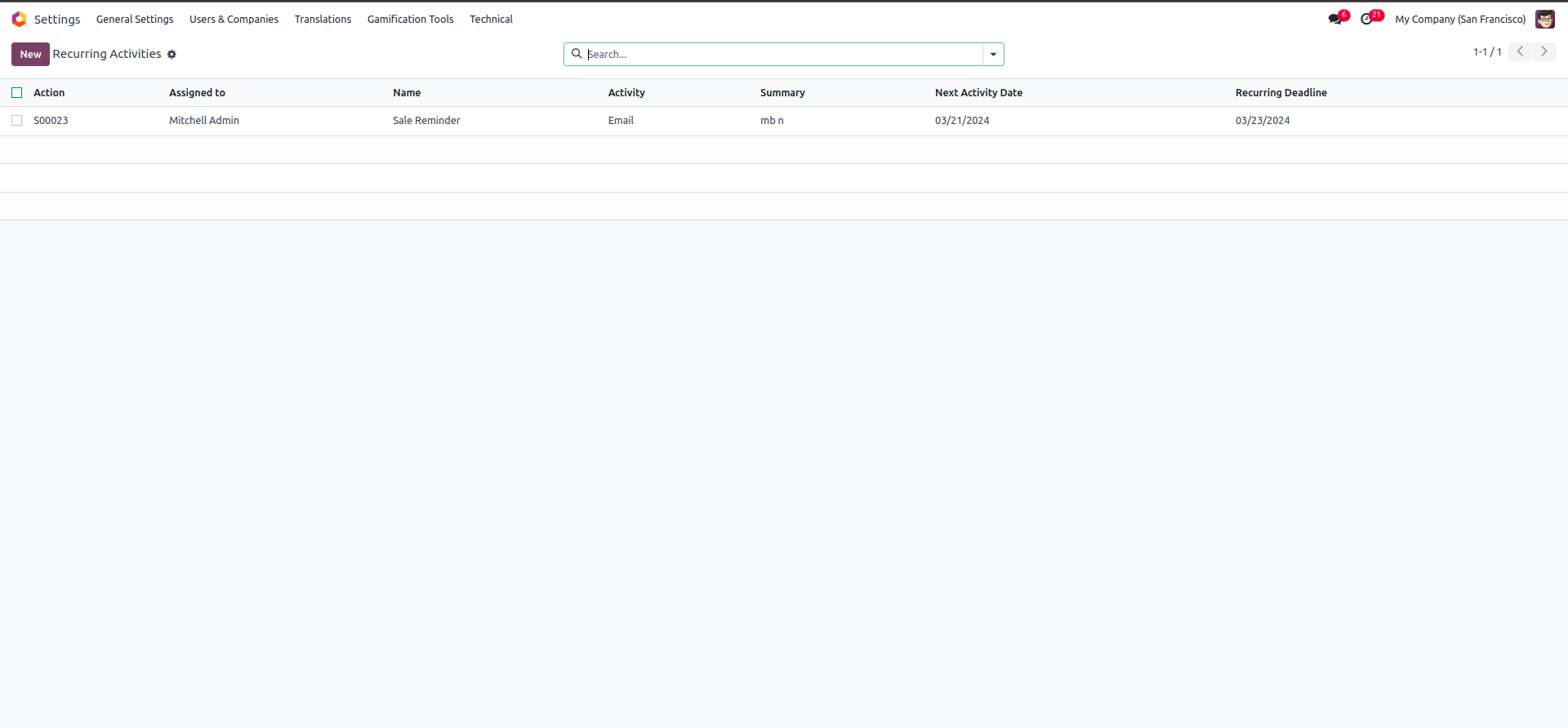Image resolution: width=1568 pixels, height=728 pixels.
Task: Expand the search options dropdown arrow
Action: pos(993,54)
